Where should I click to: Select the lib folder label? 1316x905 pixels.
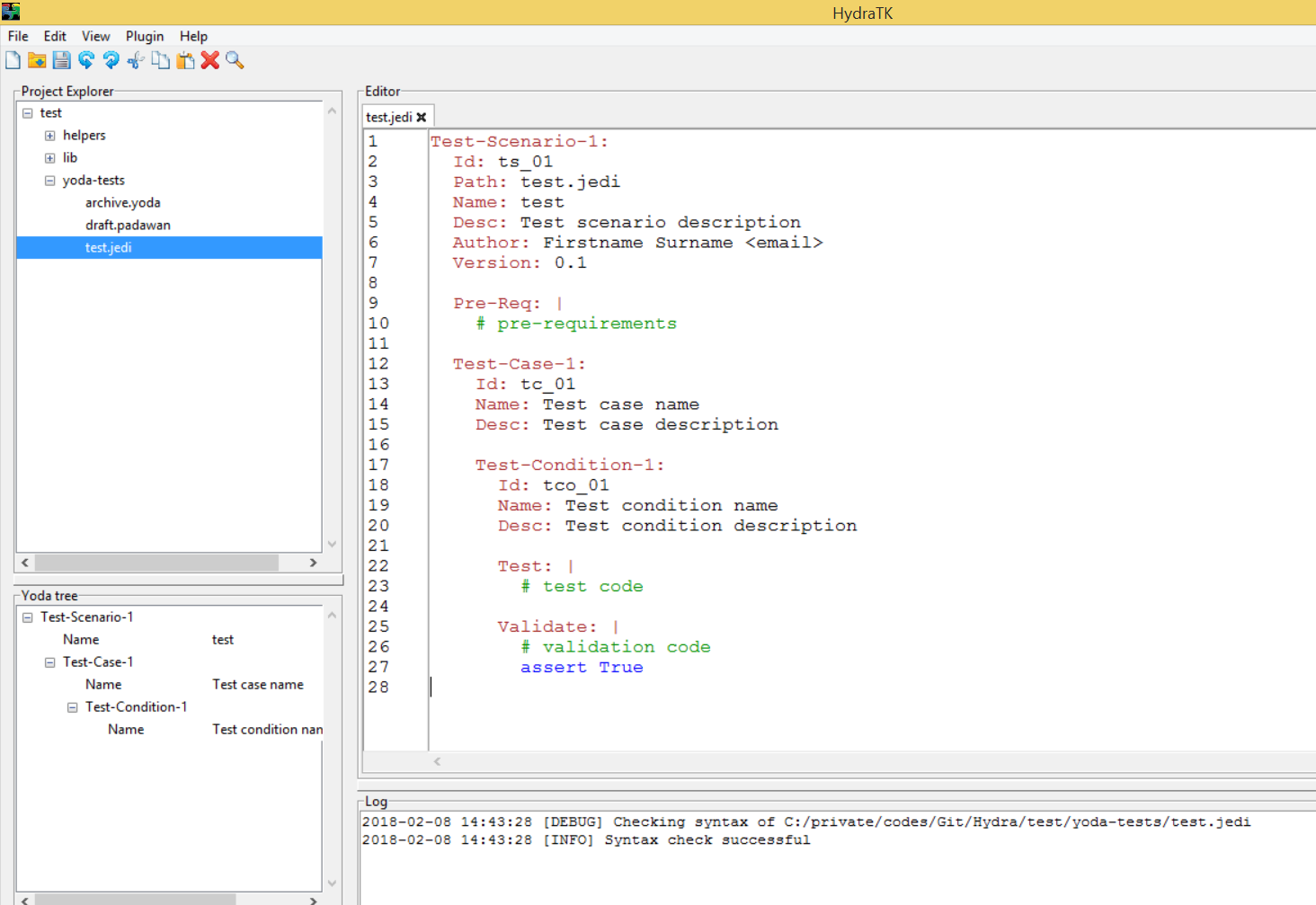pyautogui.click(x=70, y=158)
